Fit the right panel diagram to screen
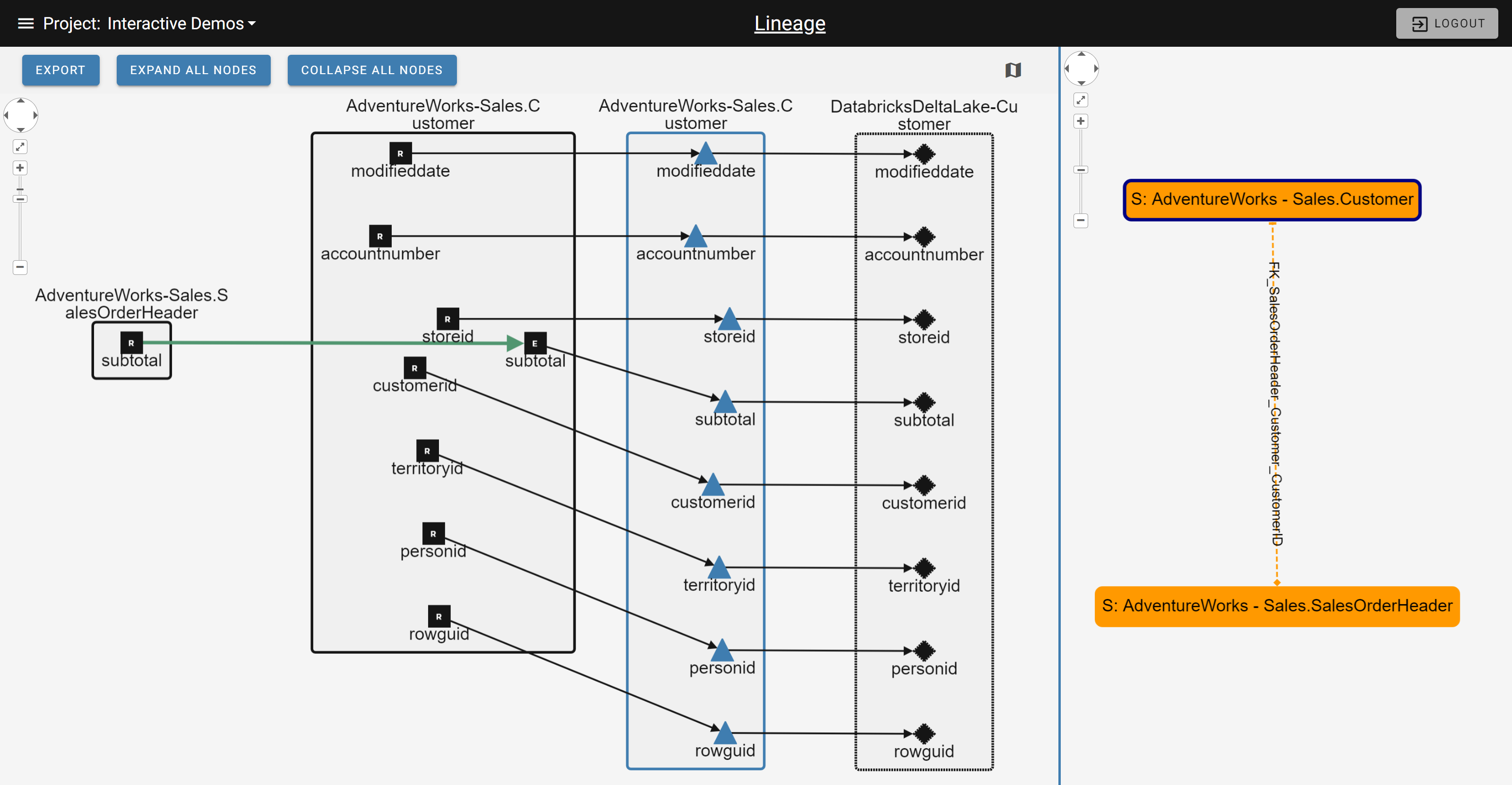The image size is (1512, 785). point(1081,100)
